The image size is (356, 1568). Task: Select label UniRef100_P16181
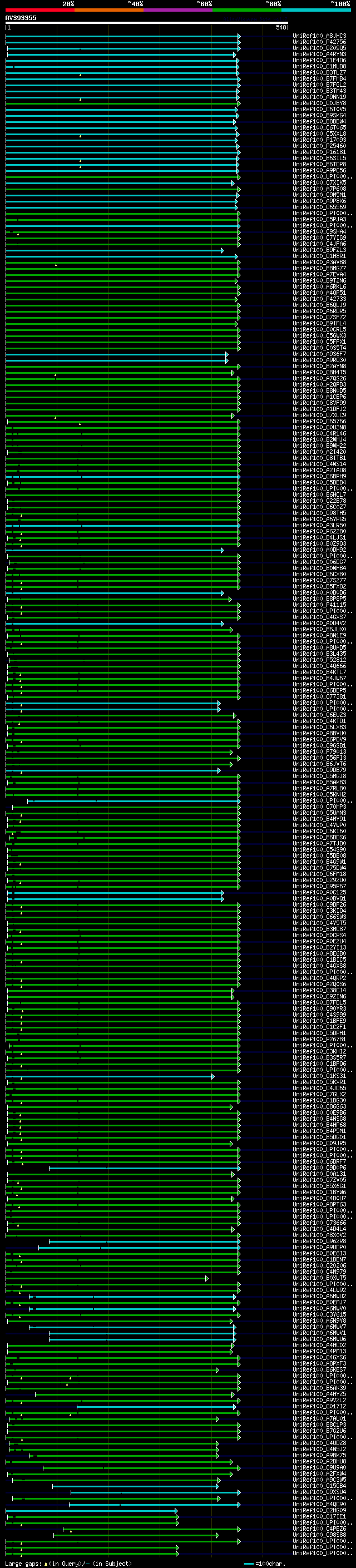coord(319,152)
